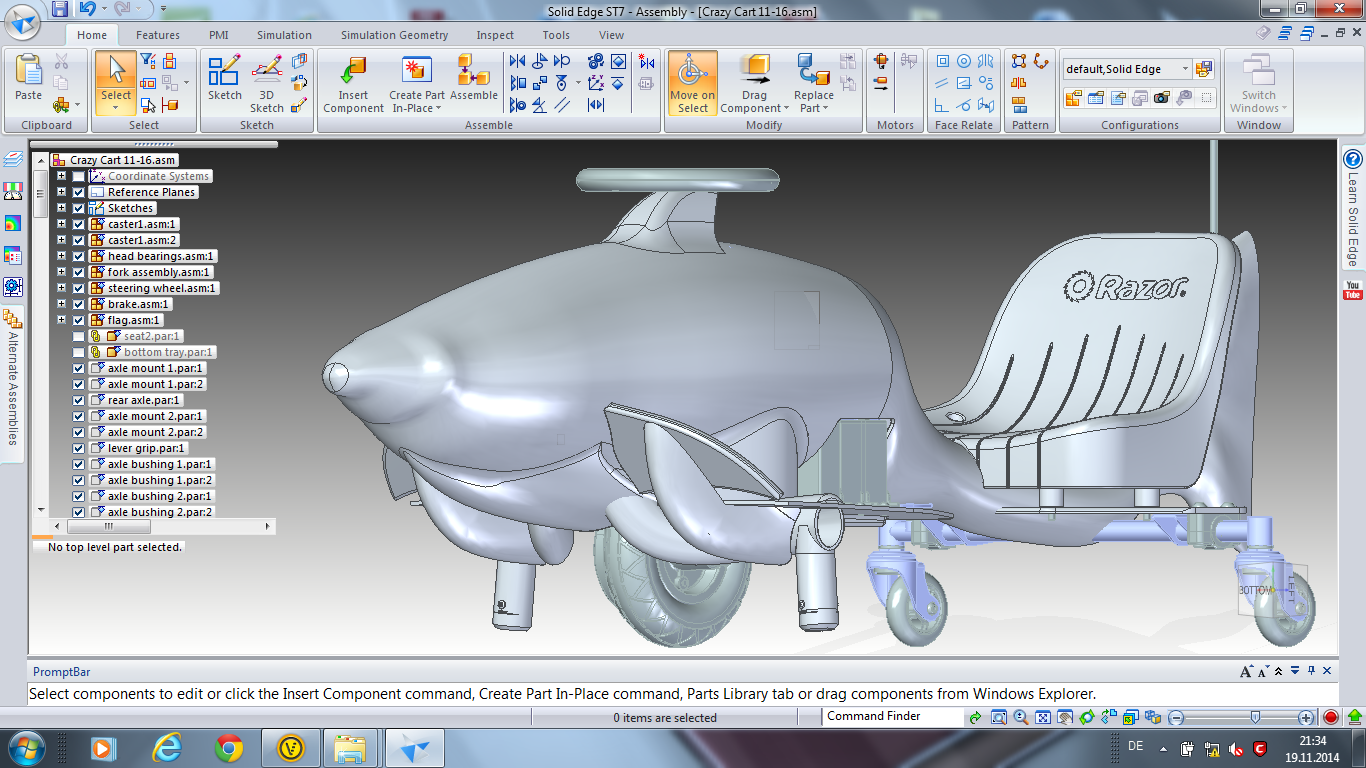Screen dimensions: 1366x768
Task: Check the Coordinate Systems checkbox
Action: (78, 176)
